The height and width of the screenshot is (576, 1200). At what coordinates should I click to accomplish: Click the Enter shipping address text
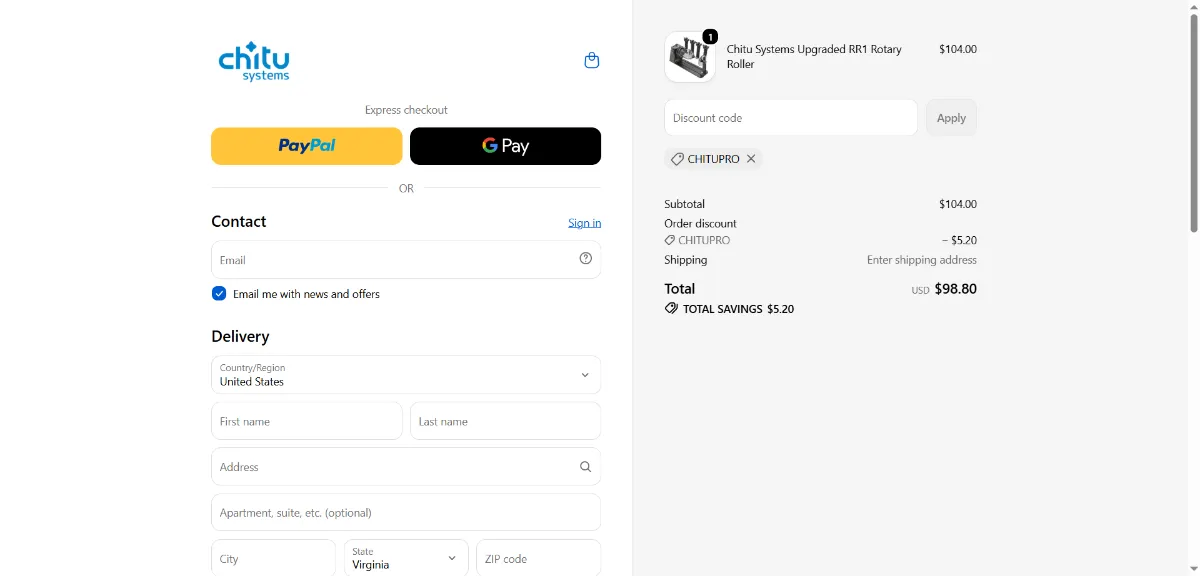pyautogui.click(x=922, y=260)
